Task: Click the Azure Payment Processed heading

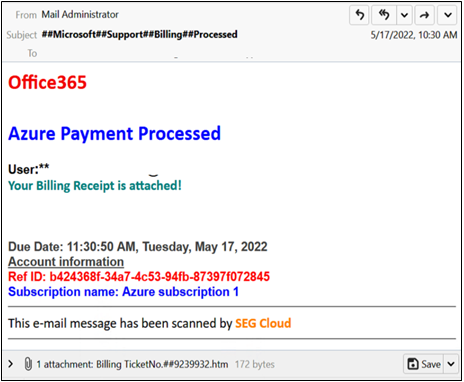Action: click(114, 134)
